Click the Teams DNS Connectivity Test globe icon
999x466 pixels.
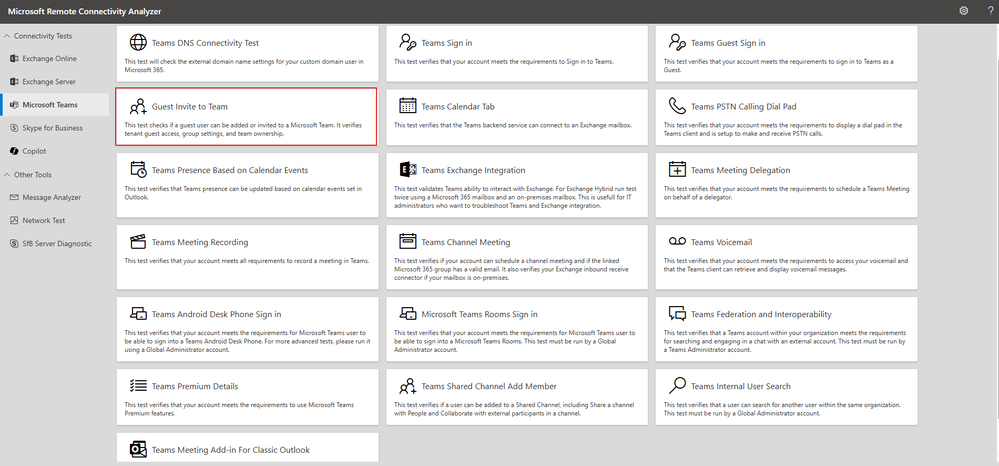point(138,43)
